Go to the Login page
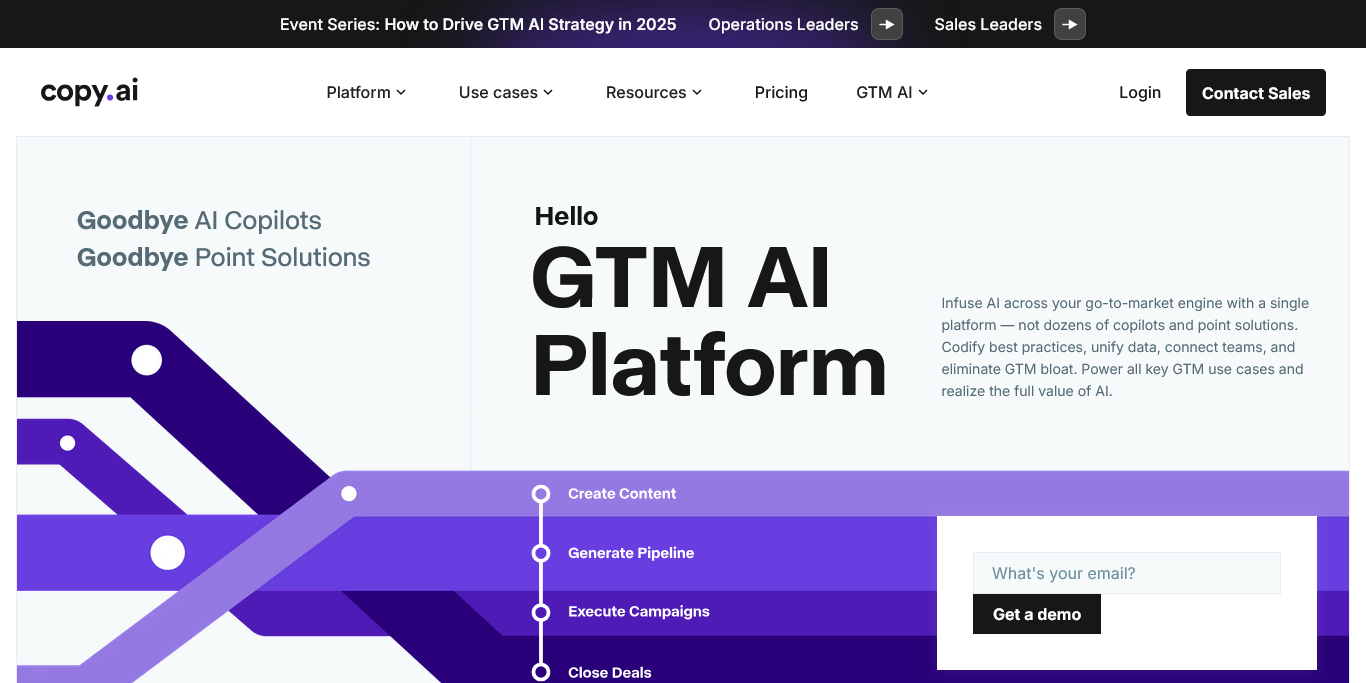 point(1140,92)
